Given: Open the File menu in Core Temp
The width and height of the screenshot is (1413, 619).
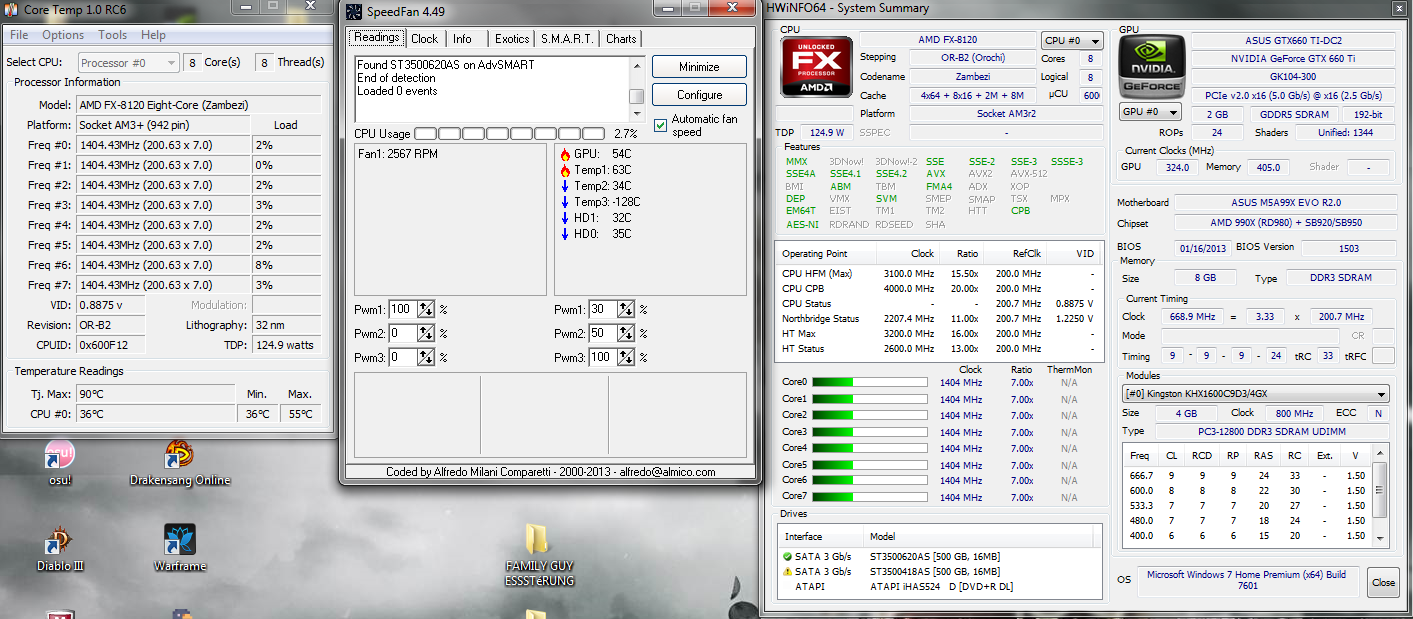Looking at the screenshot, I should click(19, 35).
